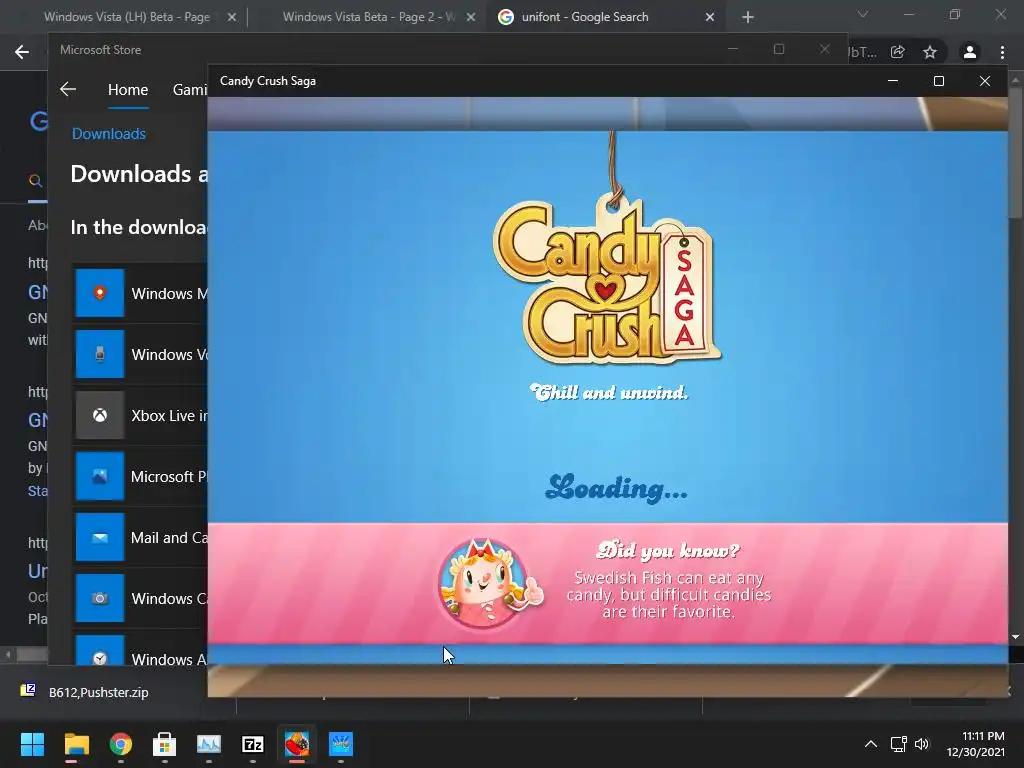Show hidden tray icons chevron
Viewport: 1024px width, 768px height.
tap(871, 744)
